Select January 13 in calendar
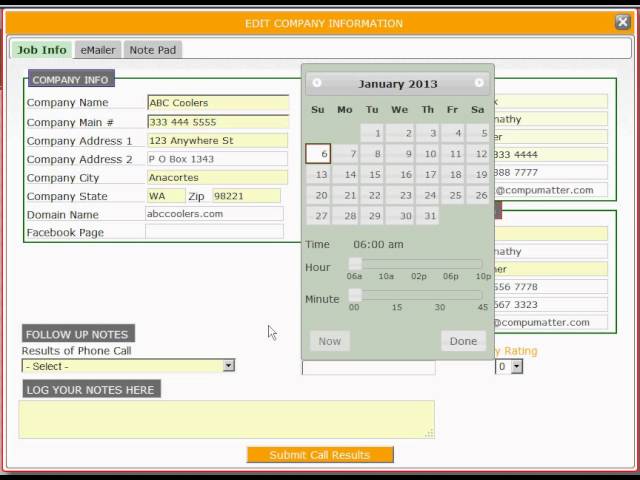This screenshot has width=640, height=480. coord(318,175)
